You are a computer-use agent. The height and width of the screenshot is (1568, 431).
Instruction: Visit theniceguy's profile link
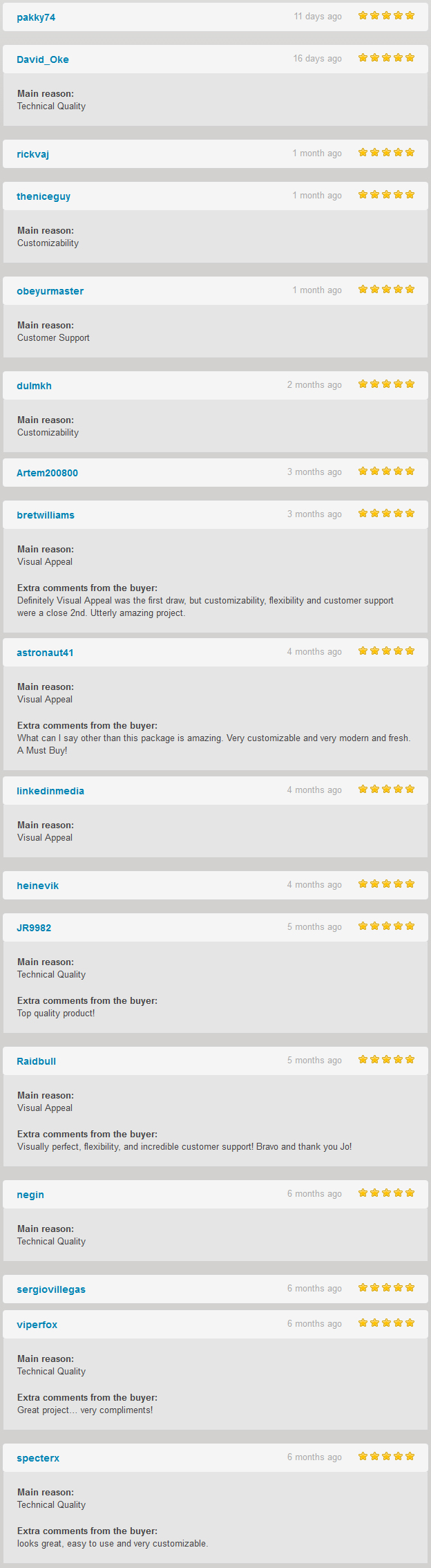click(x=44, y=196)
